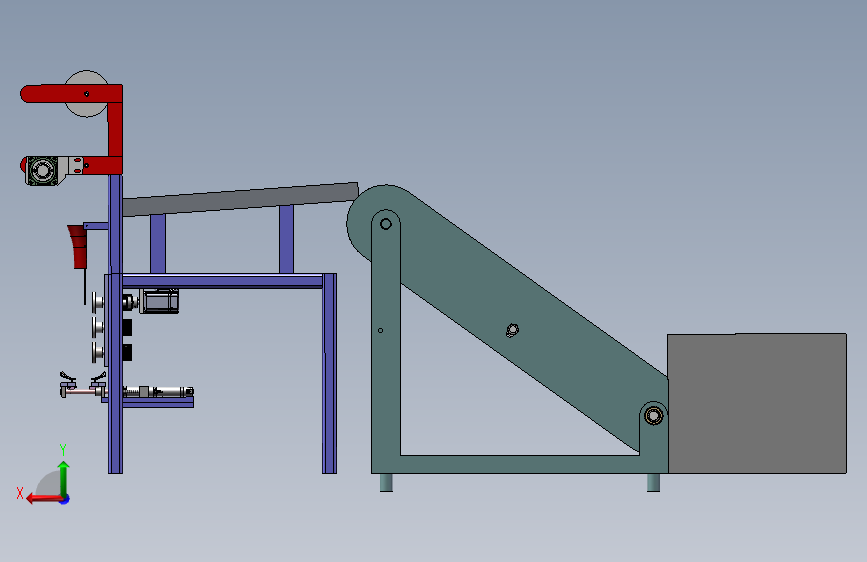This screenshot has height=562, width=867.
Task: Select the bearing at conveyor's lower roller
Action: pyautogui.click(x=654, y=415)
